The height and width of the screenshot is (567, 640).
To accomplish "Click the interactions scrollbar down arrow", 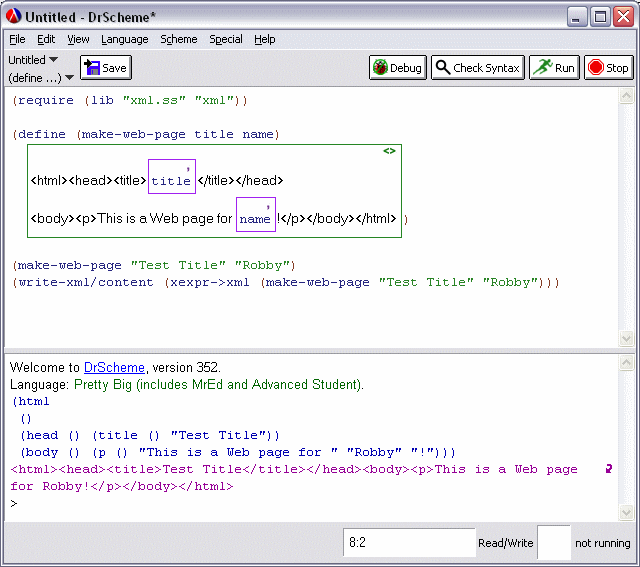I will [626, 512].
